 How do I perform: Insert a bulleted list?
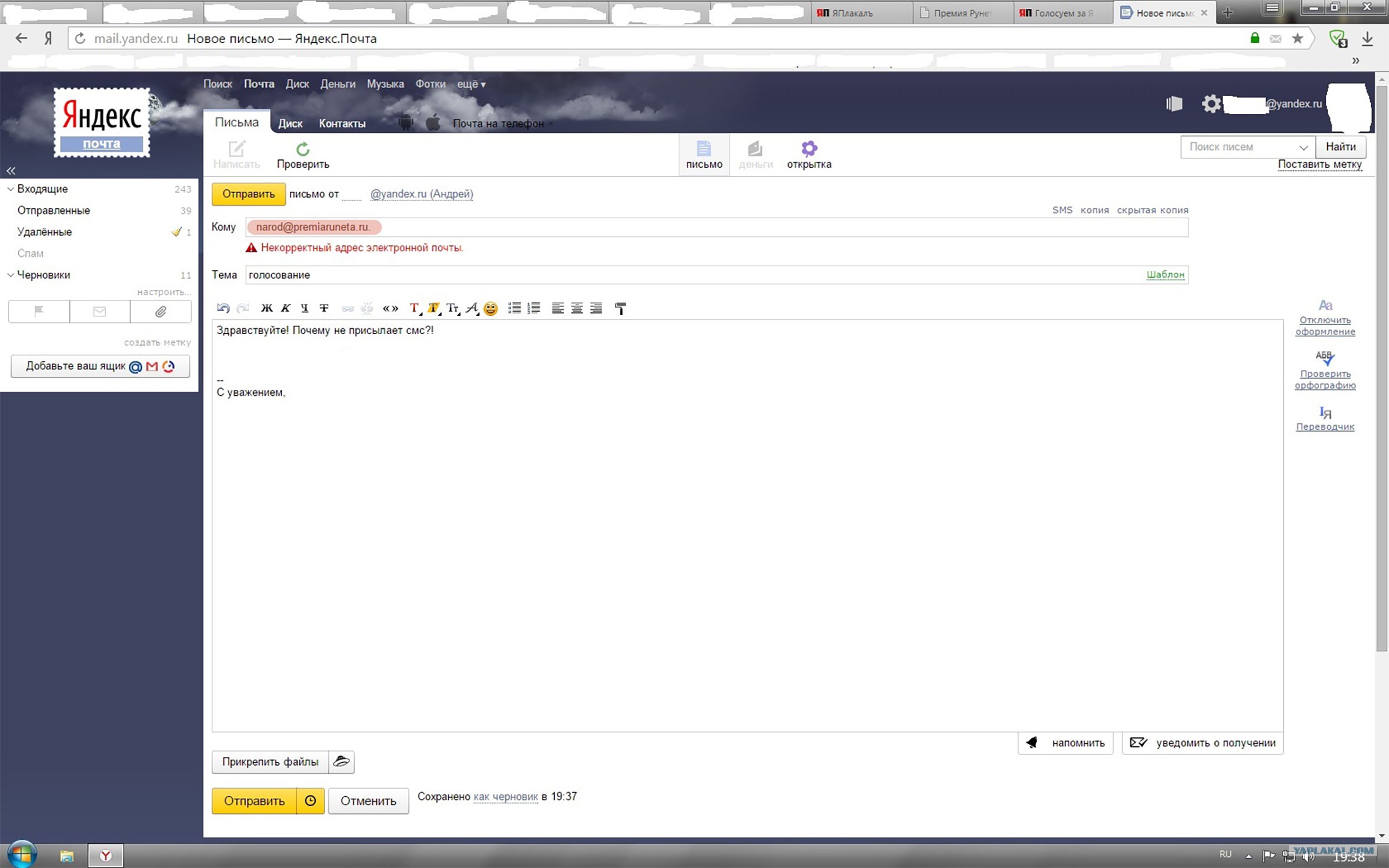click(515, 308)
